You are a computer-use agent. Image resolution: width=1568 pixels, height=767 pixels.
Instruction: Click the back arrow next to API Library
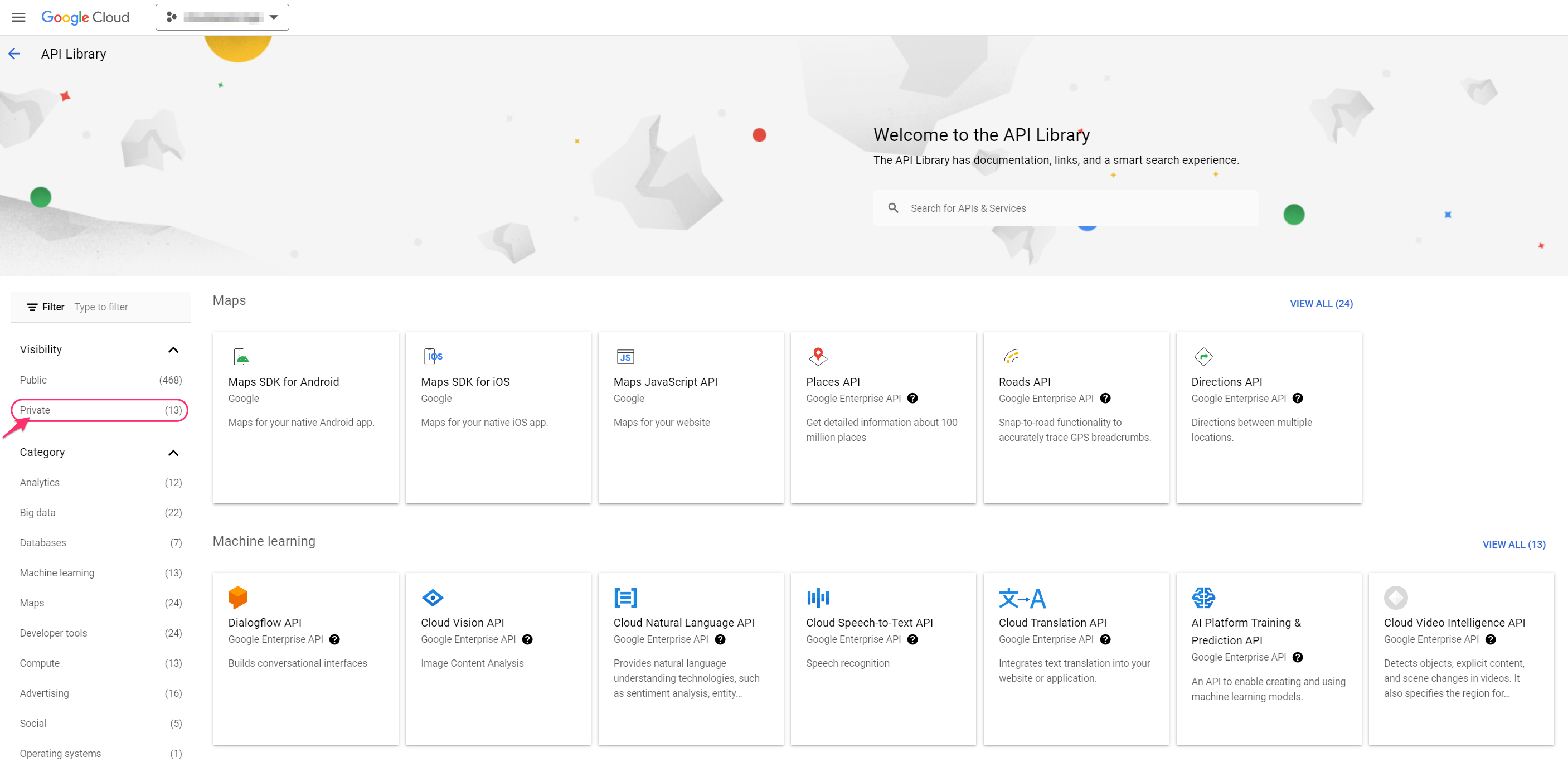[14, 54]
